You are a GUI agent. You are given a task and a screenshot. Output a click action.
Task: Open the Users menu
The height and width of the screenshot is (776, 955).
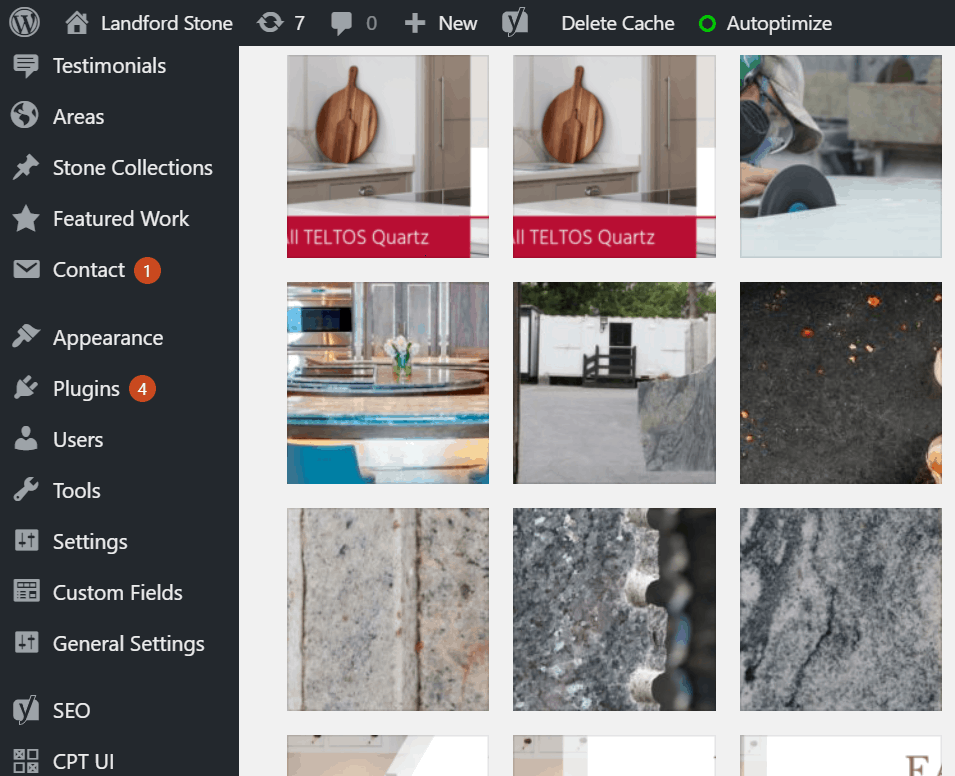point(77,440)
